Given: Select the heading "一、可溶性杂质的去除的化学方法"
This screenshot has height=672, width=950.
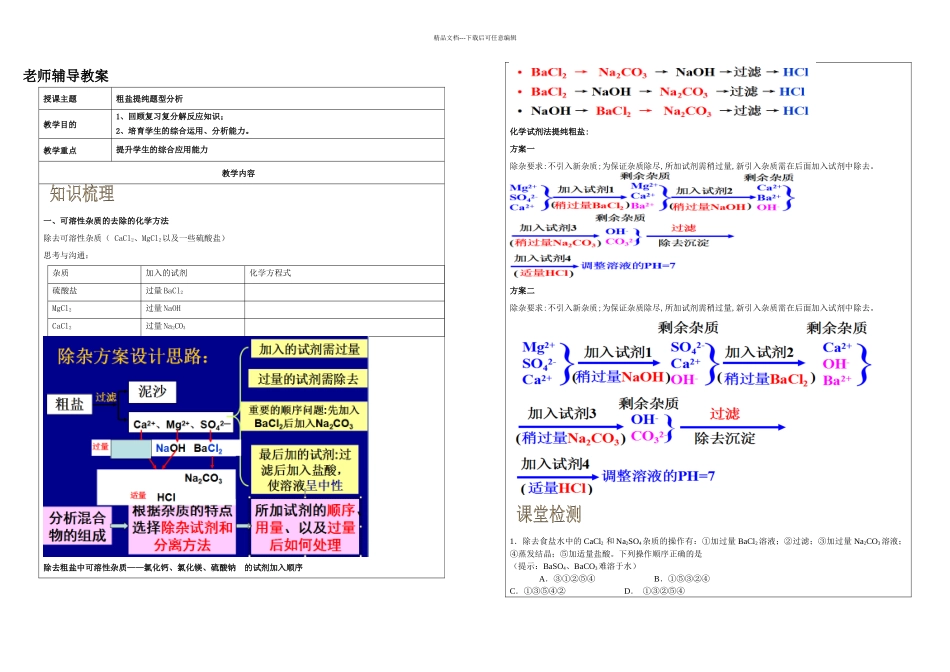Looking at the screenshot, I should click(106, 221).
